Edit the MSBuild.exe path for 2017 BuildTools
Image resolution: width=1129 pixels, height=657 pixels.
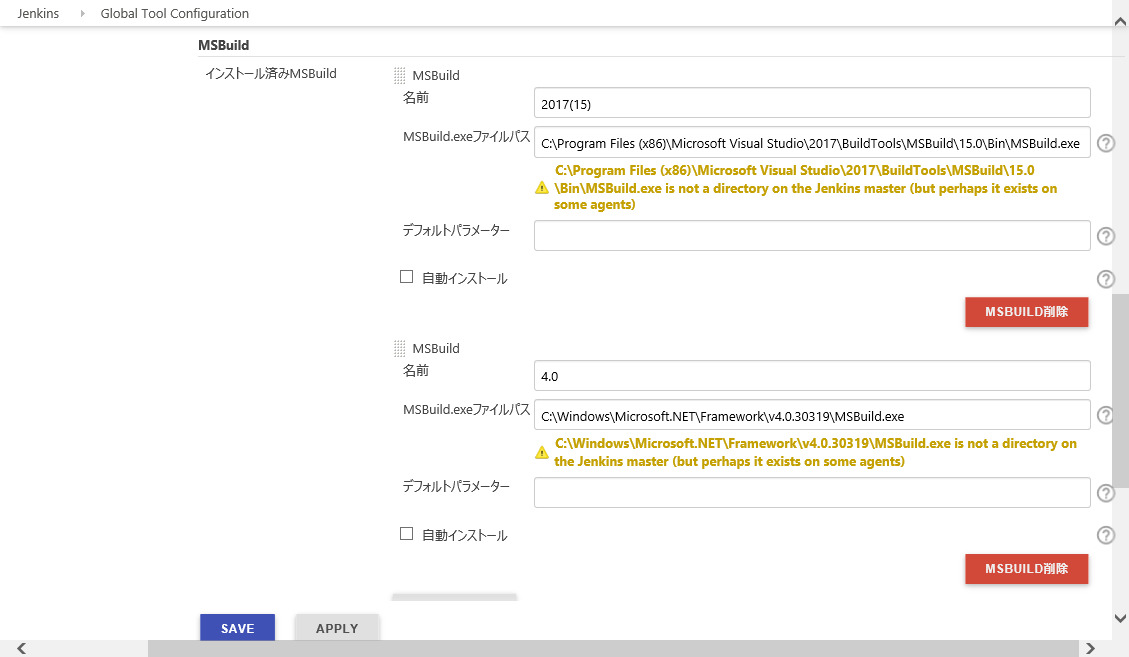(x=812, y=143)
